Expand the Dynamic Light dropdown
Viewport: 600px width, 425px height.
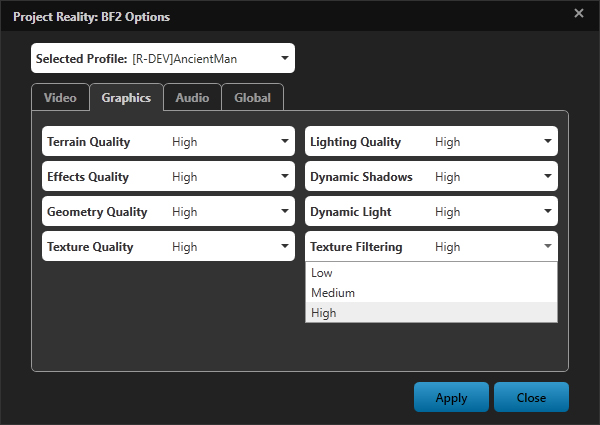431,211
